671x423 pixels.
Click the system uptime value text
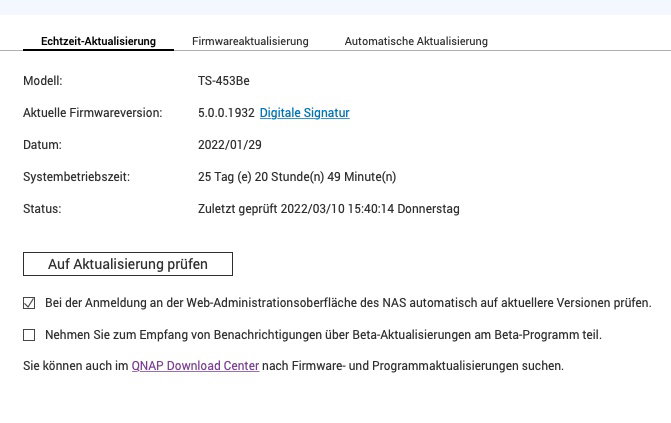pyautogui.click(x=297, y=177)
